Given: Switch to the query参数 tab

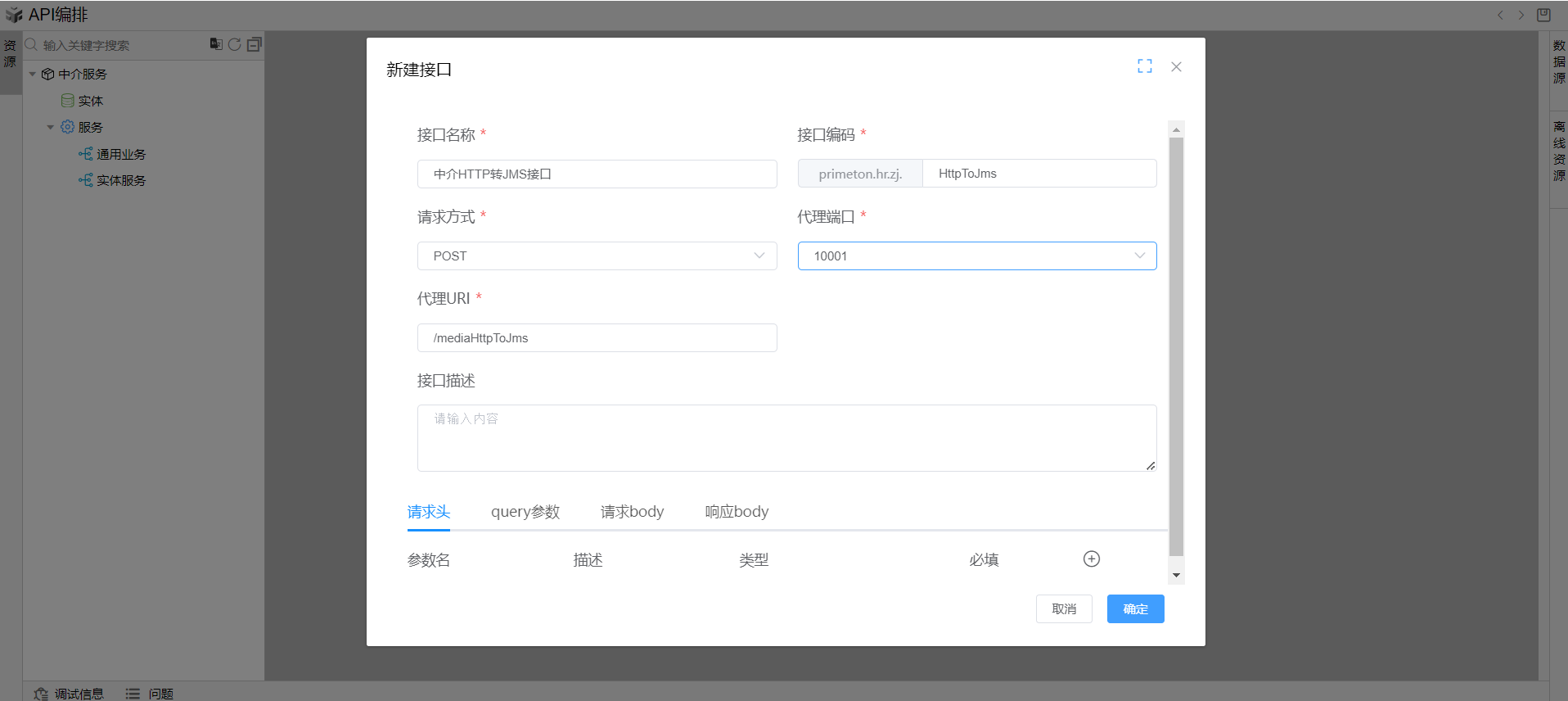Looking at the screenshot, I should point(525,512).
